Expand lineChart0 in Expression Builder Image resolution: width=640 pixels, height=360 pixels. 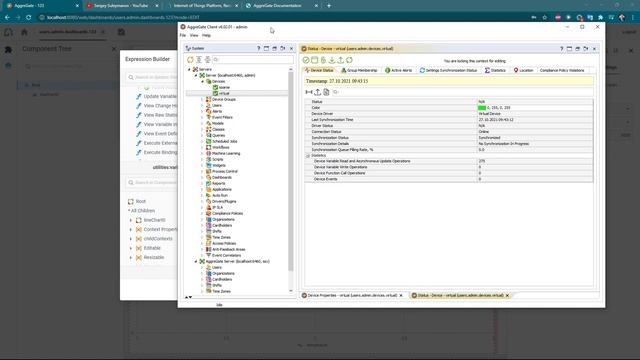pyautogui.click(x=131, y=220)
